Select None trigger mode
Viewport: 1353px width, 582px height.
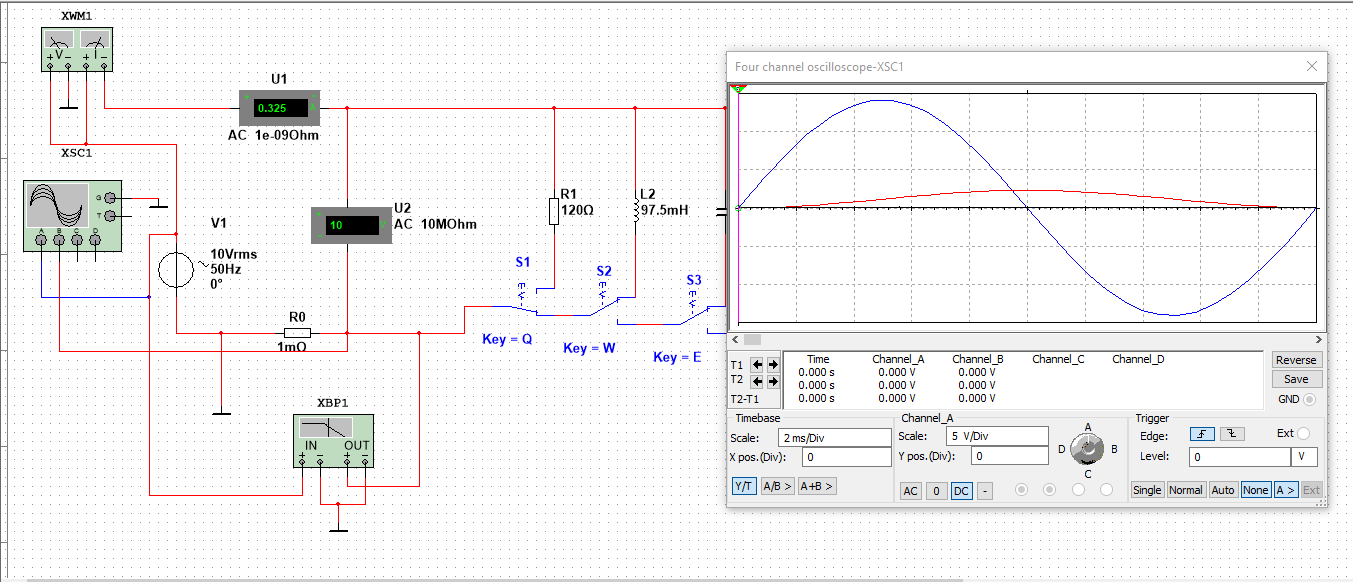click(1255, 490)
